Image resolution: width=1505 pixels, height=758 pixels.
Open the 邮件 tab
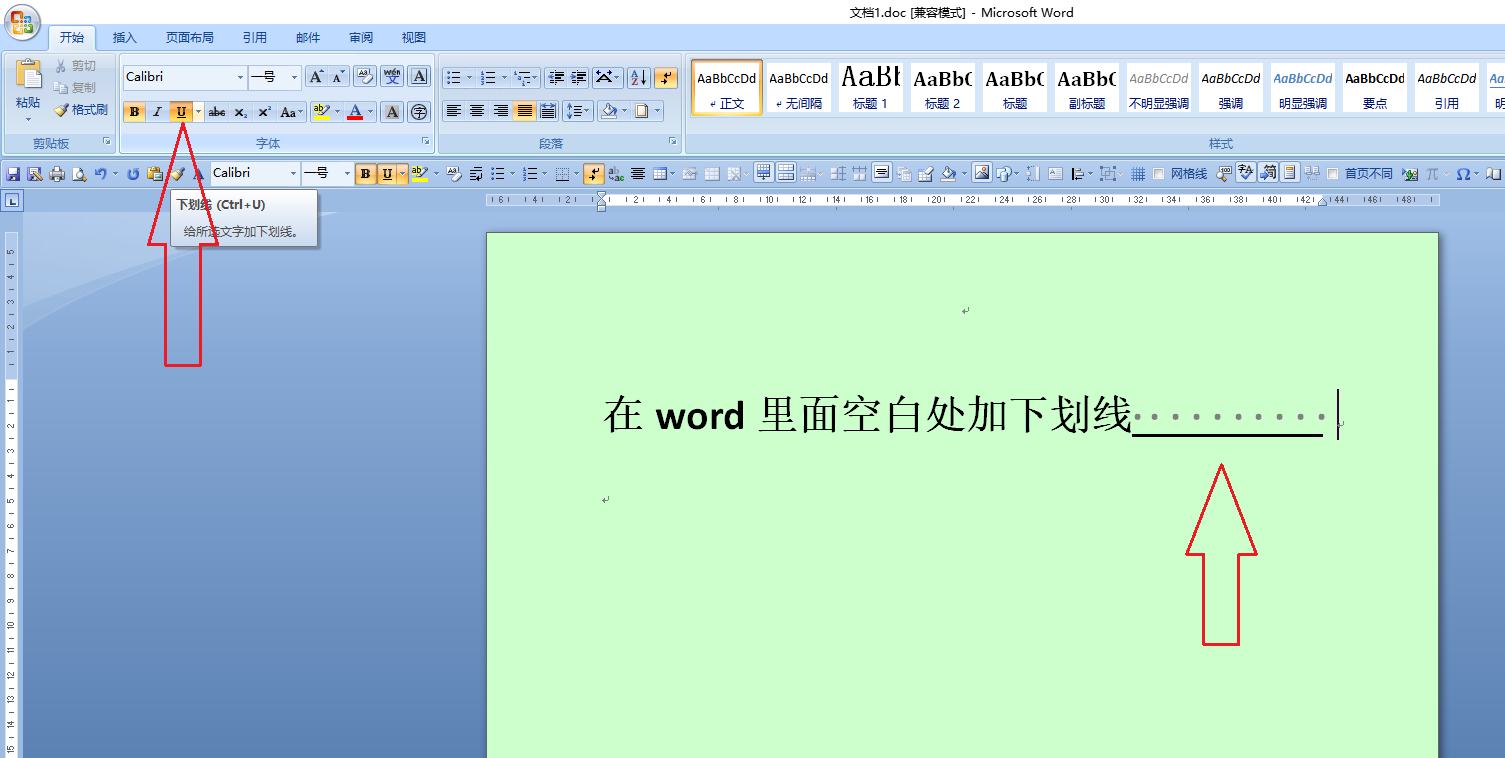(x=308, y=38)
